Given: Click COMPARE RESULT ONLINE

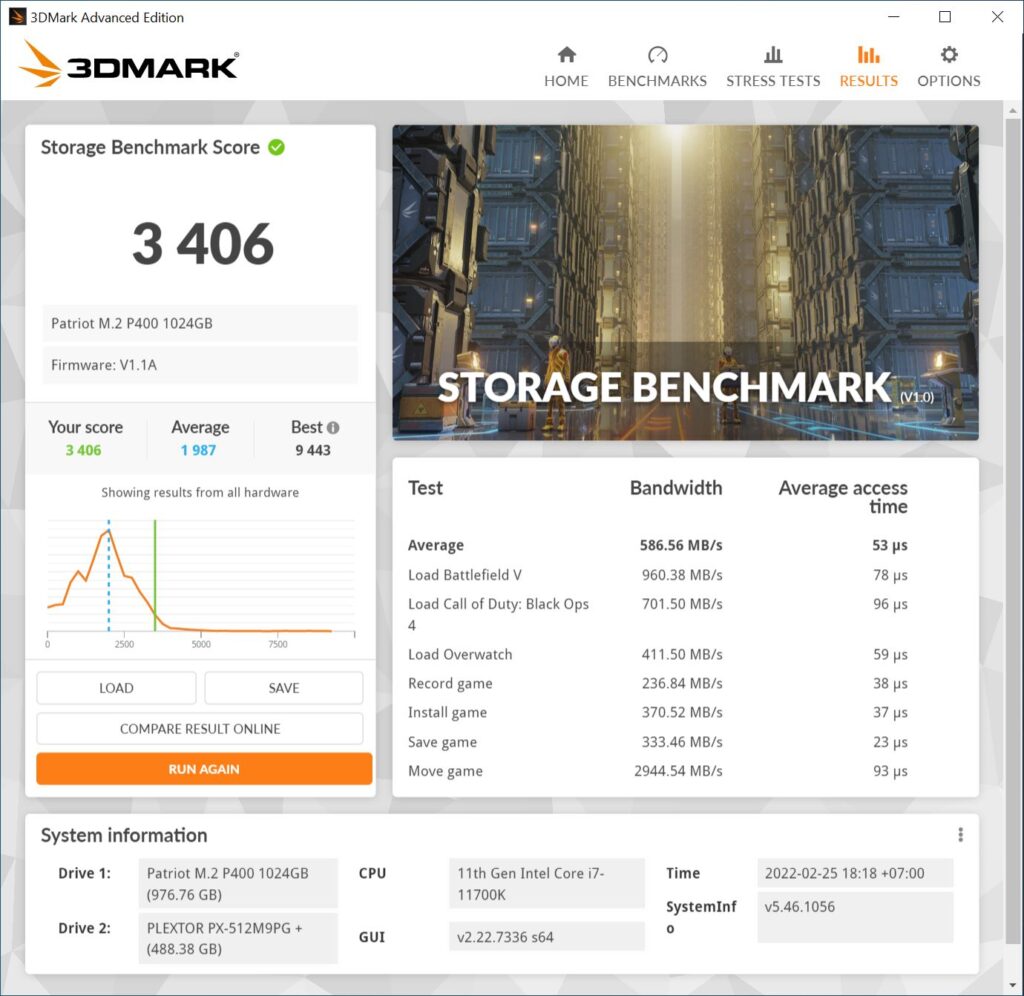Looking at the screenshot, I should click(x=203, y=728).
